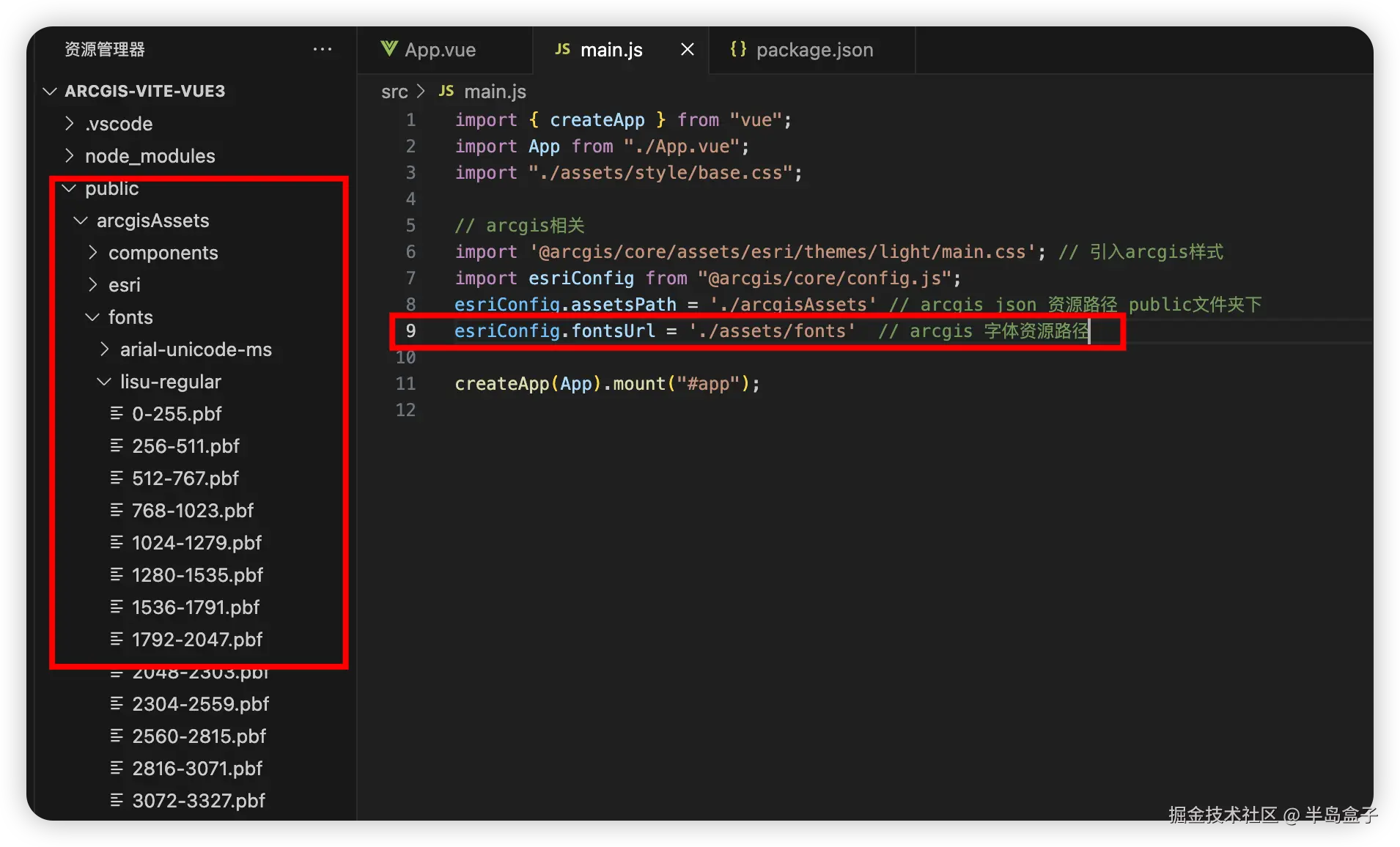Click the file icon beside 256-511.pbf
1400x847 pixels.
click(x=117, y=445)
